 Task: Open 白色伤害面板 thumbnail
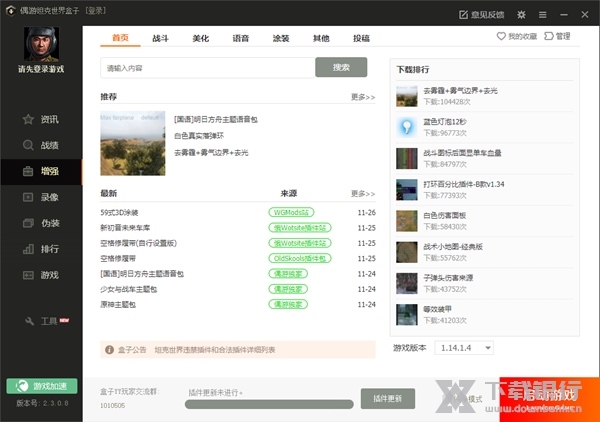407,221
